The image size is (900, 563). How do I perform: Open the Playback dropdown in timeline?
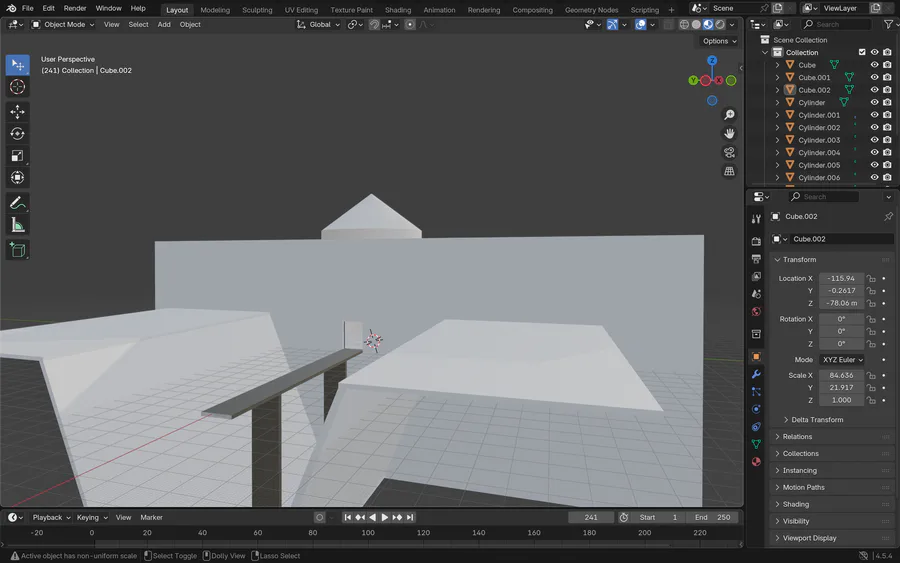pyautogui.click(x=51, y=517)
